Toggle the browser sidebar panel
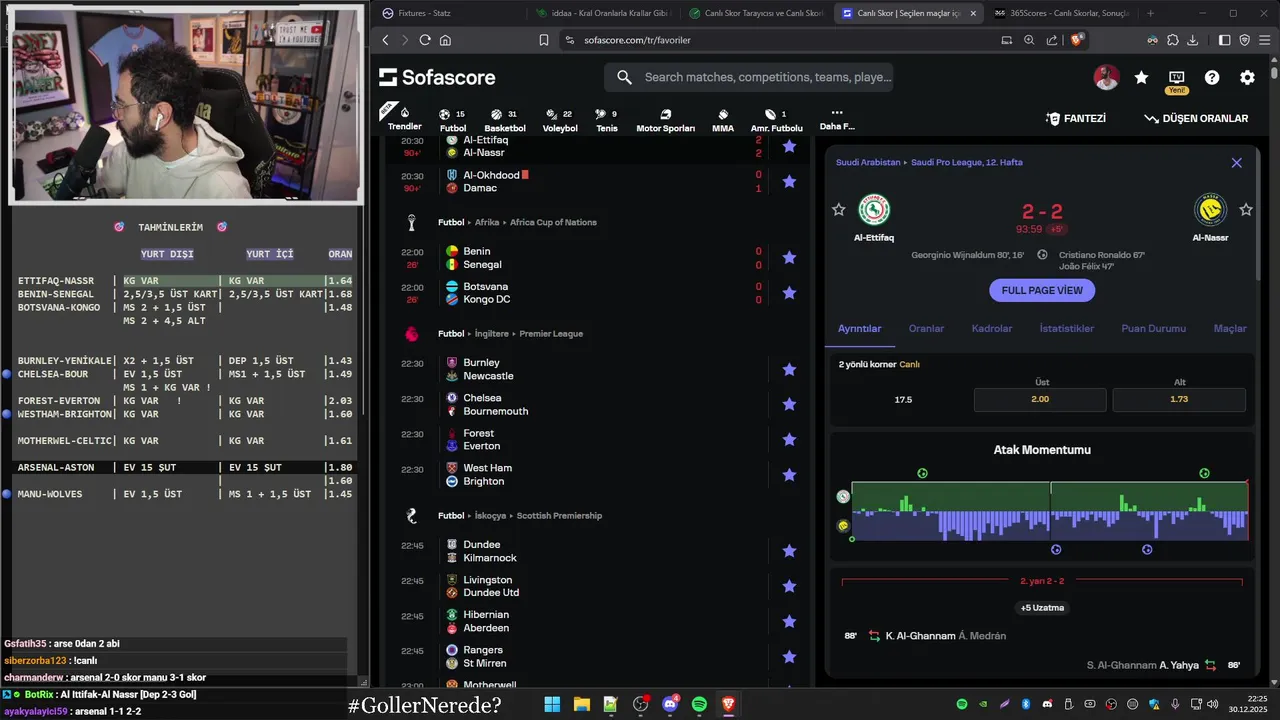Image resolution: width=1280 pixels, height=720 pixels. coord(1225,40)
